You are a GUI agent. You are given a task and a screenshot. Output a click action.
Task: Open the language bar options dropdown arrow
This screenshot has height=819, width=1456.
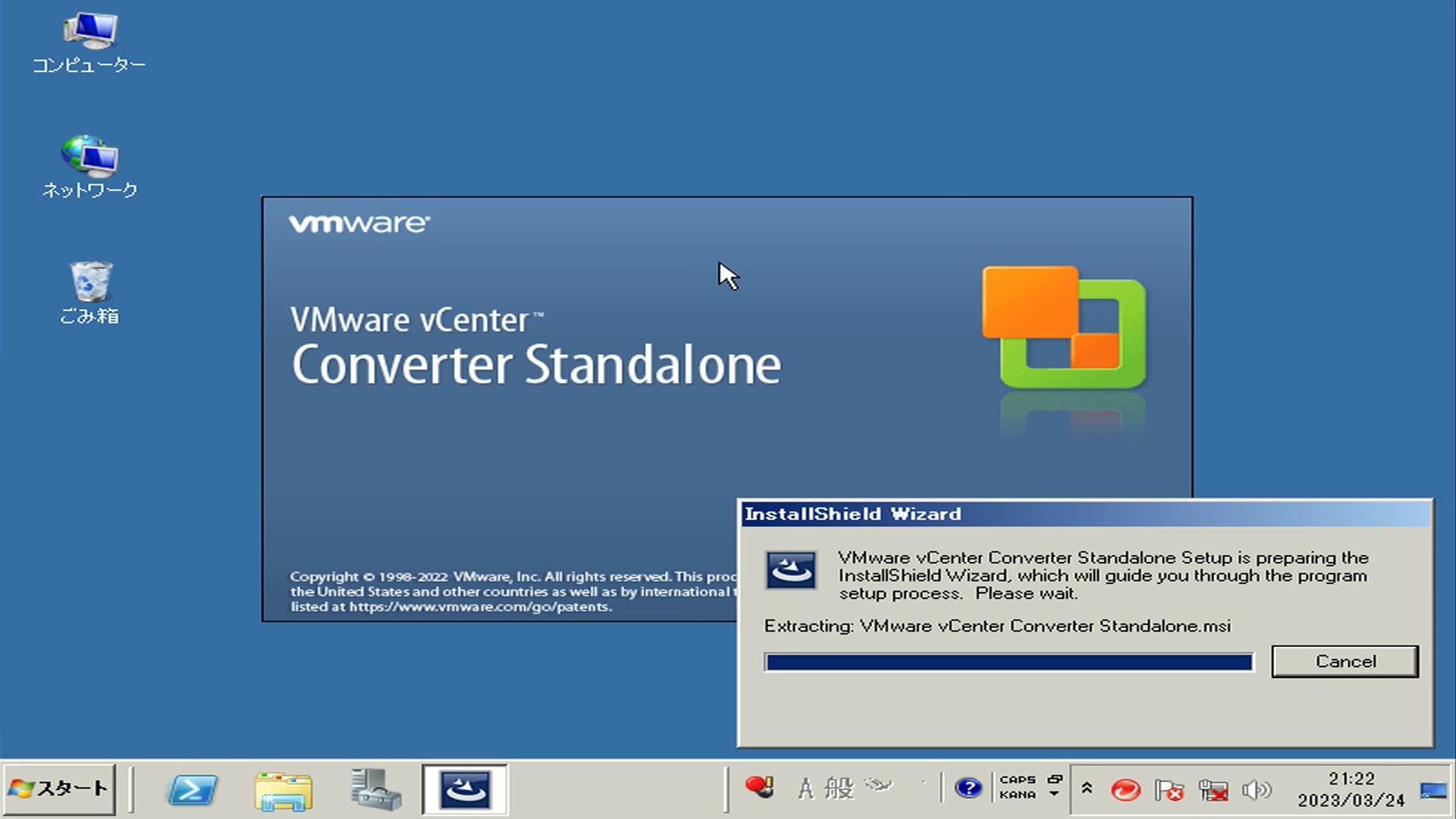click(x=1054, y=795)
